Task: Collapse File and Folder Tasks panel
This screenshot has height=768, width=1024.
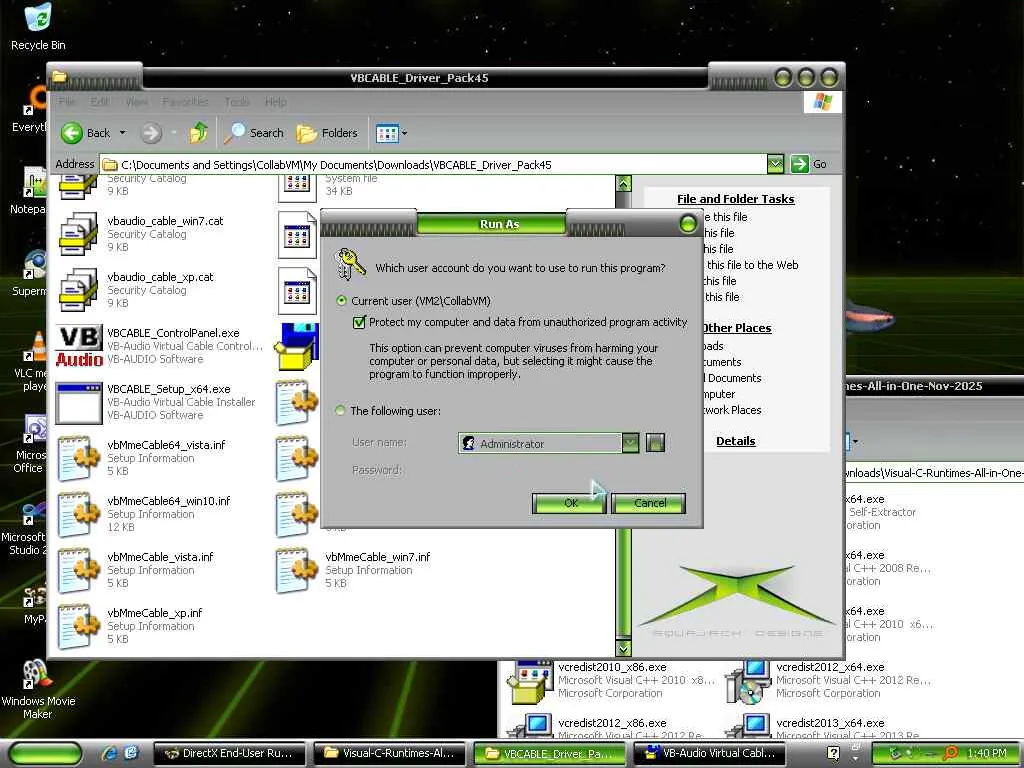Action: (x=735, y=199)
